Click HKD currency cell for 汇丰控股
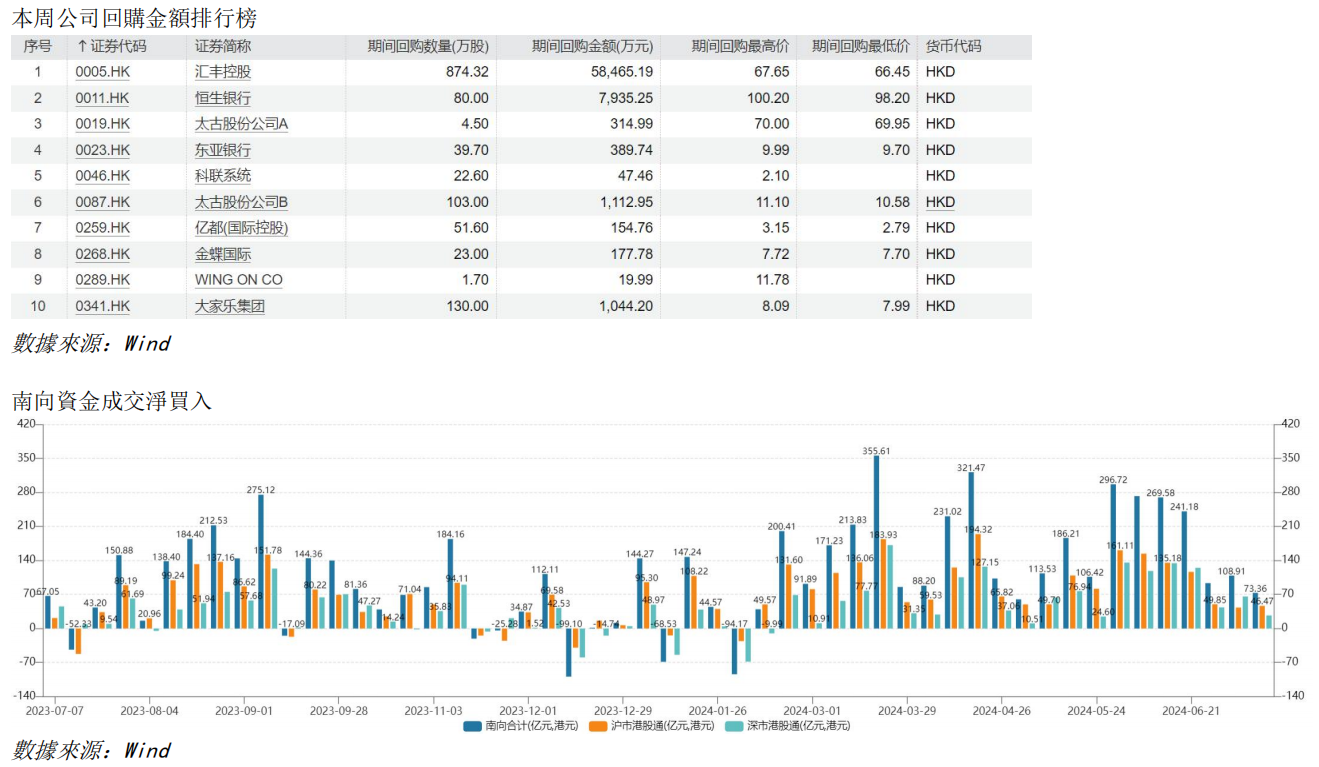 (x=940, y=72)
